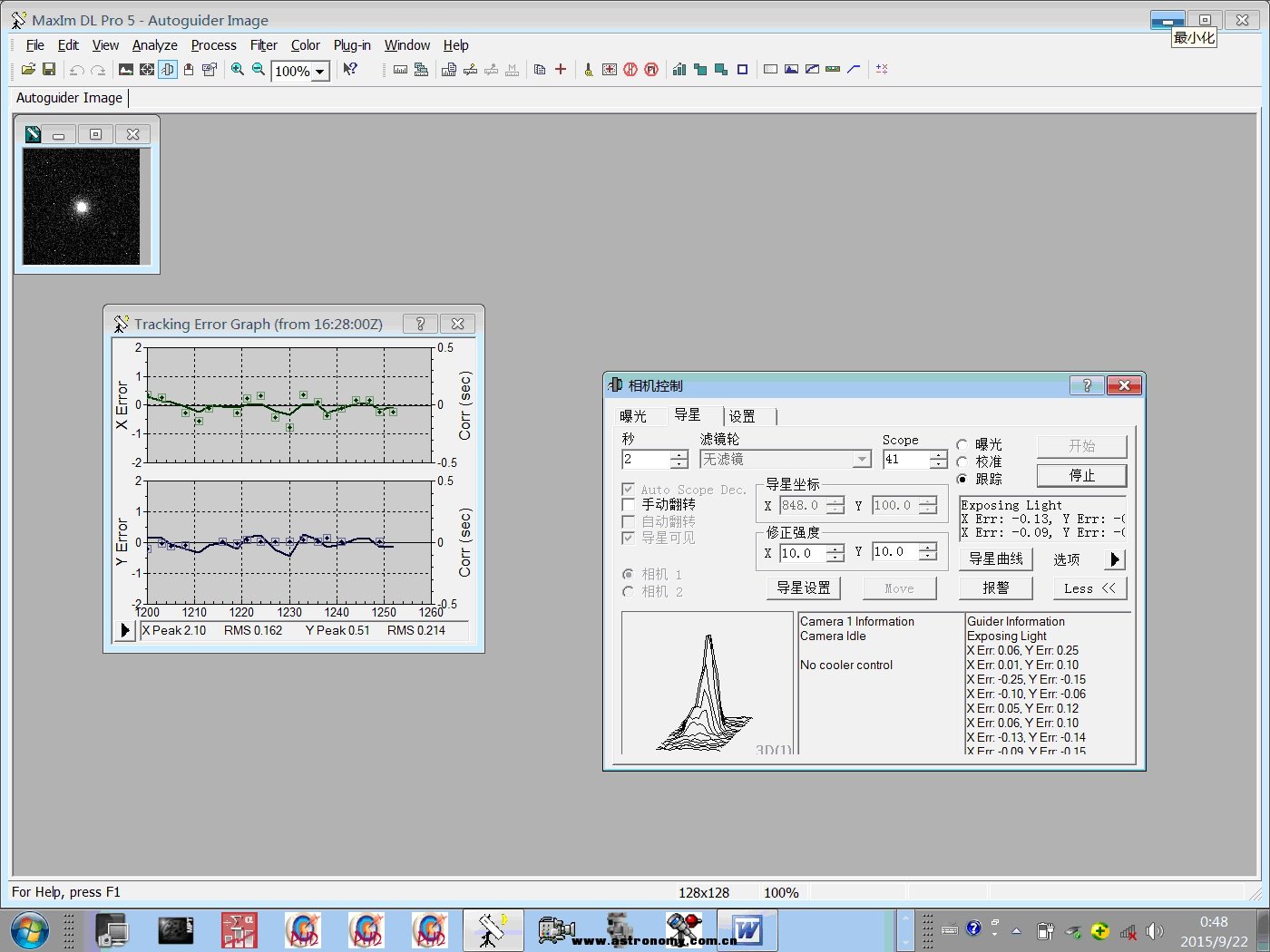Click the copy pages toolbar icon
The image size is (1270, 952).
tap(540, 70)
